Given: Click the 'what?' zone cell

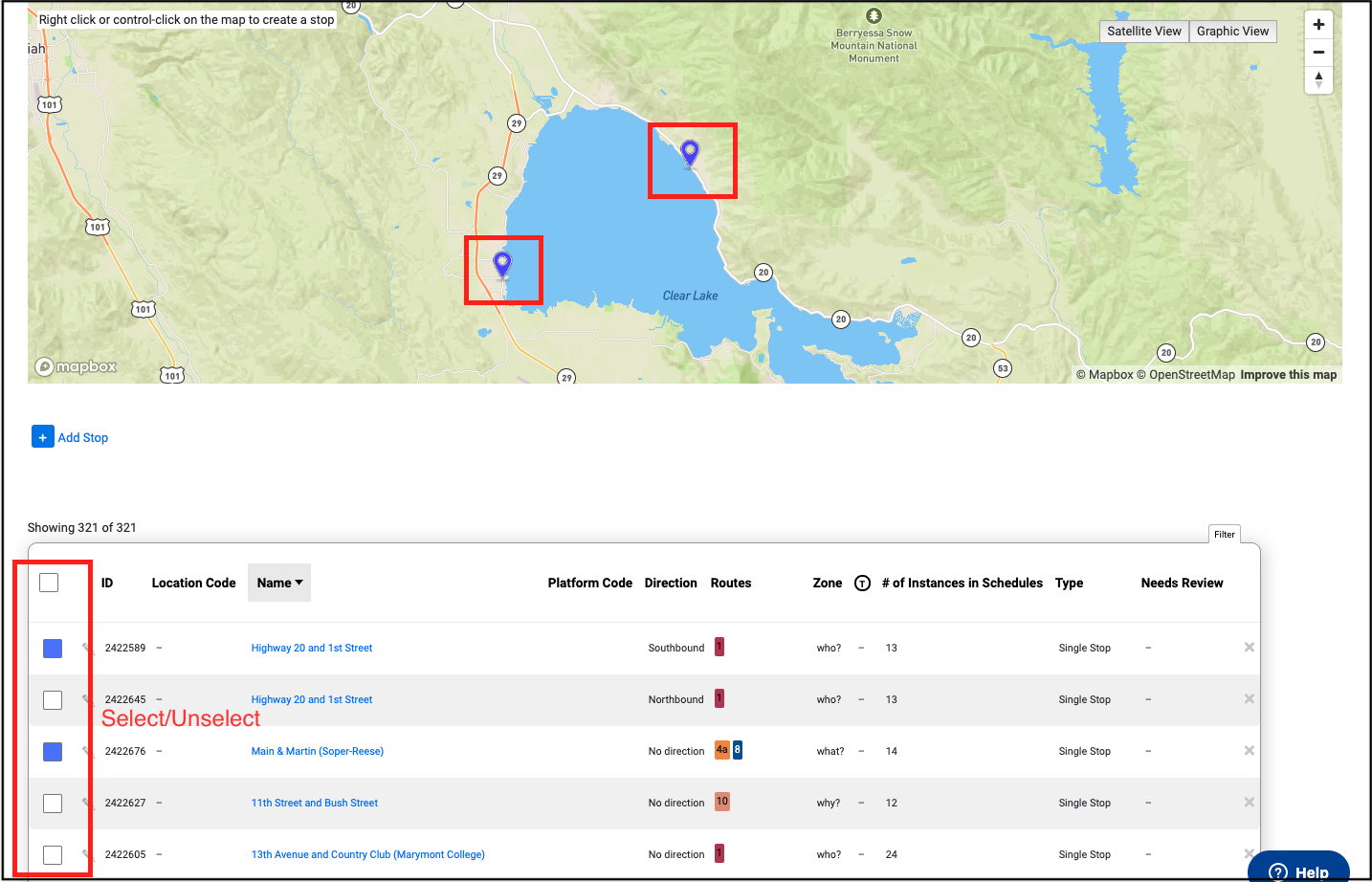Looking at the screenshot, I should pyautogui.click(x=830, y=751).
